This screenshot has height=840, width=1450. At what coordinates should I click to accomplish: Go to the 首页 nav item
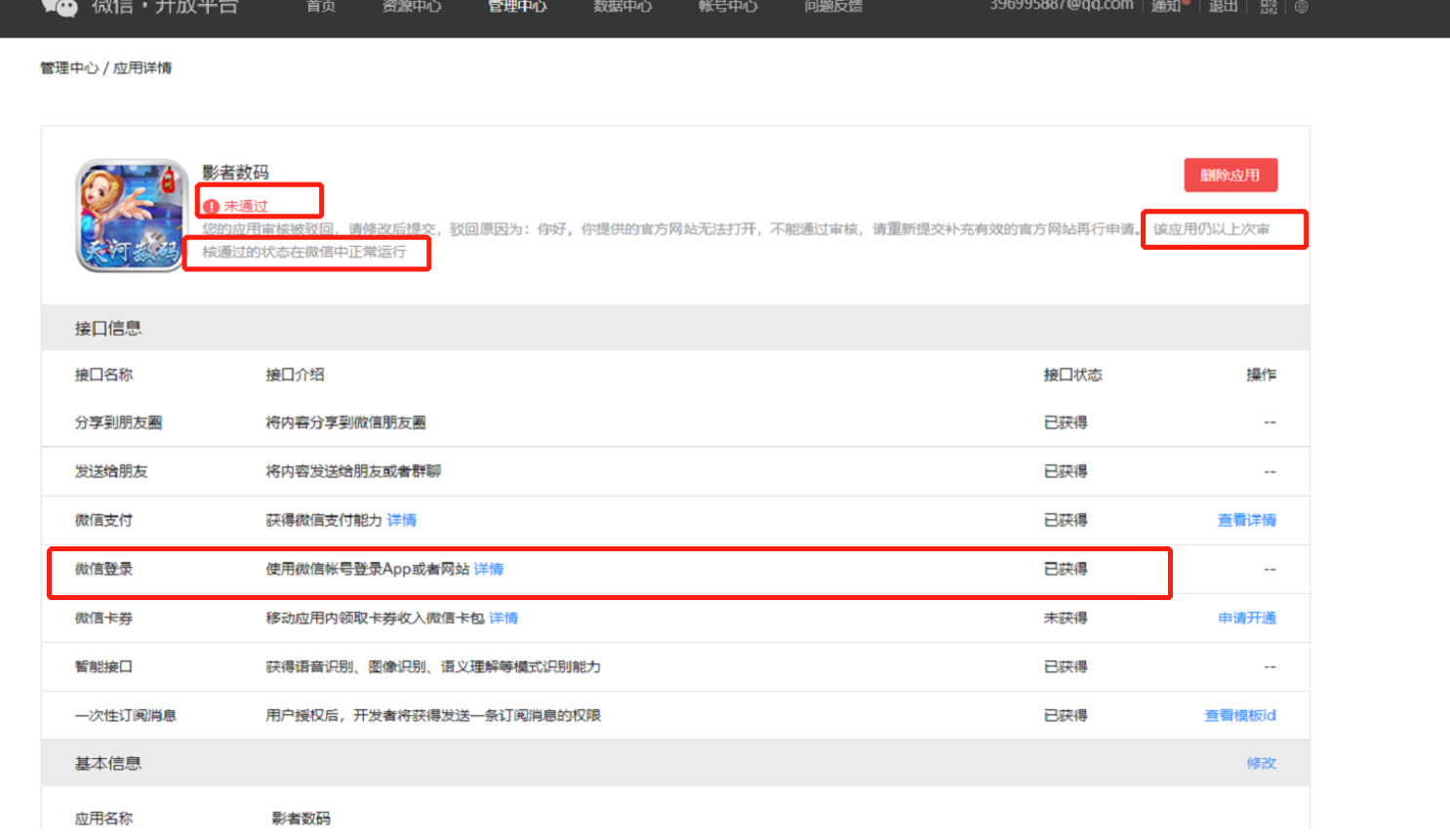[x=321, y=6]
